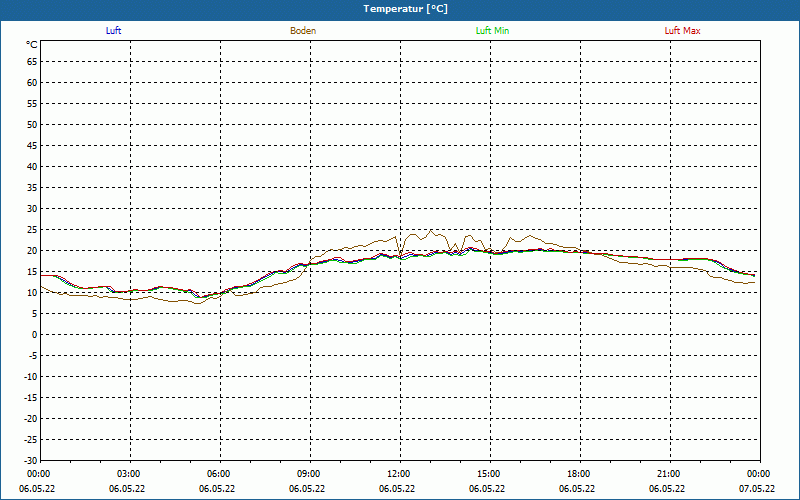
Task: Click the 12:00 time axis label
Action: [400, 474]
